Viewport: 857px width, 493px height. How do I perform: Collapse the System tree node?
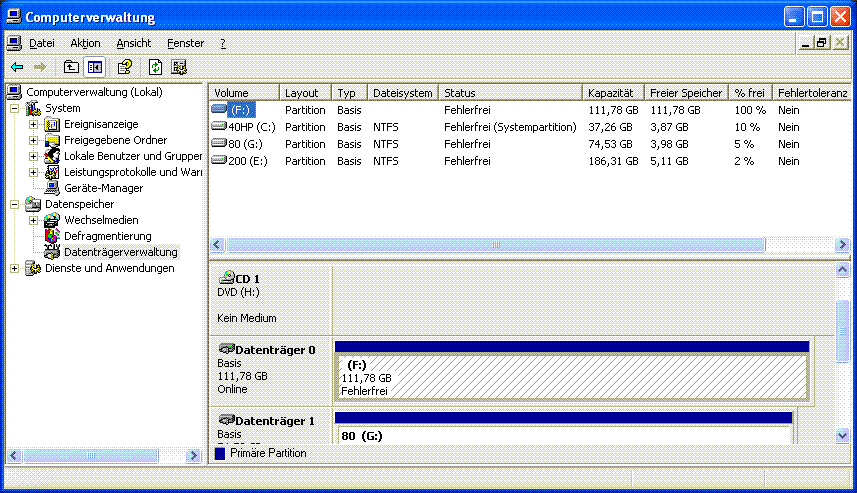(x=15, y=108)
